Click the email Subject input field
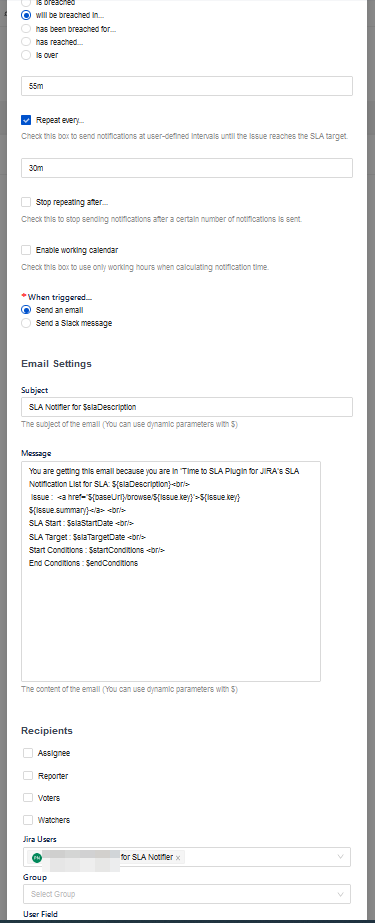The image size is (375, 923). 187,407
